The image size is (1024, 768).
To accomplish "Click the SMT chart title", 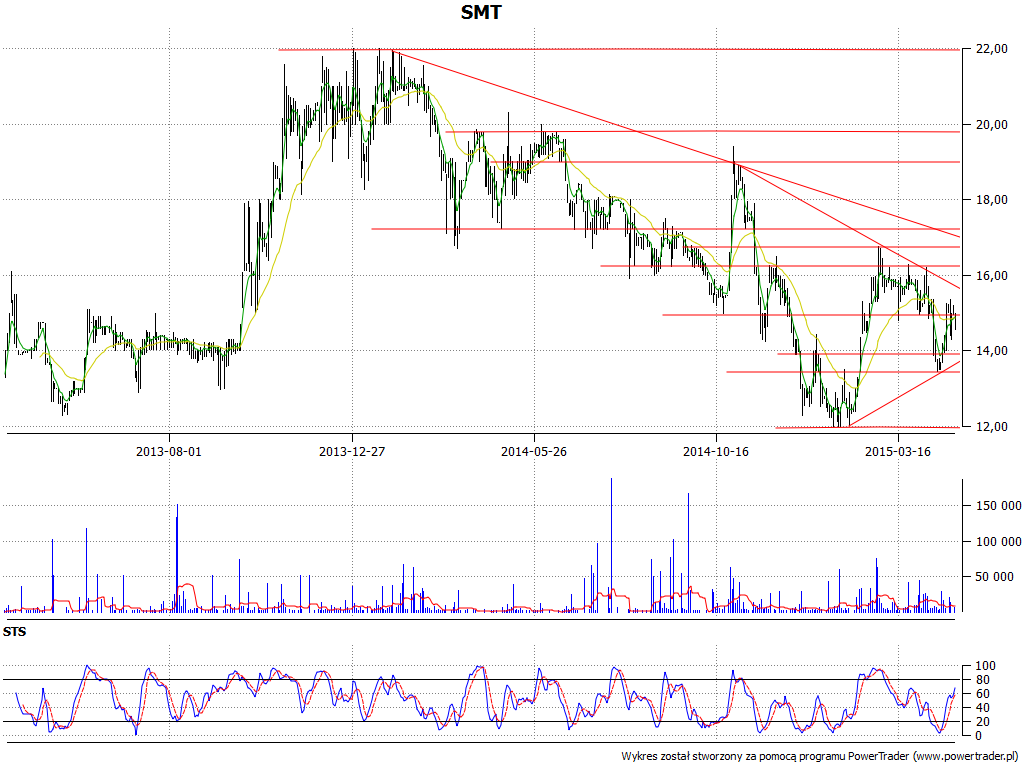I will 481,12.
